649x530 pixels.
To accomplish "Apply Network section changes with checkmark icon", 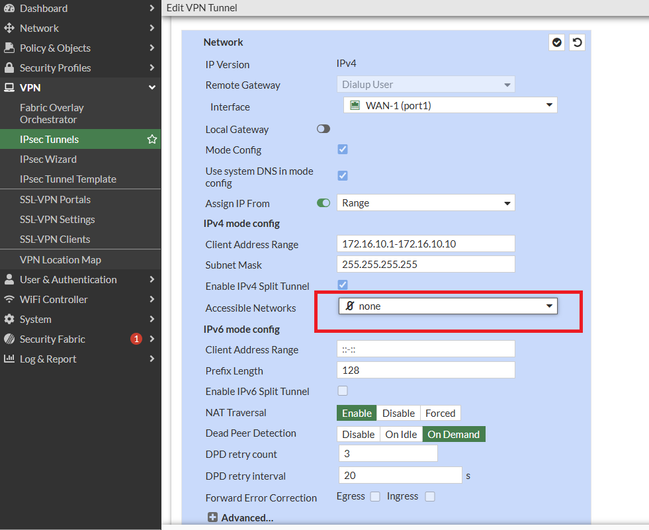I will [557, 42].
